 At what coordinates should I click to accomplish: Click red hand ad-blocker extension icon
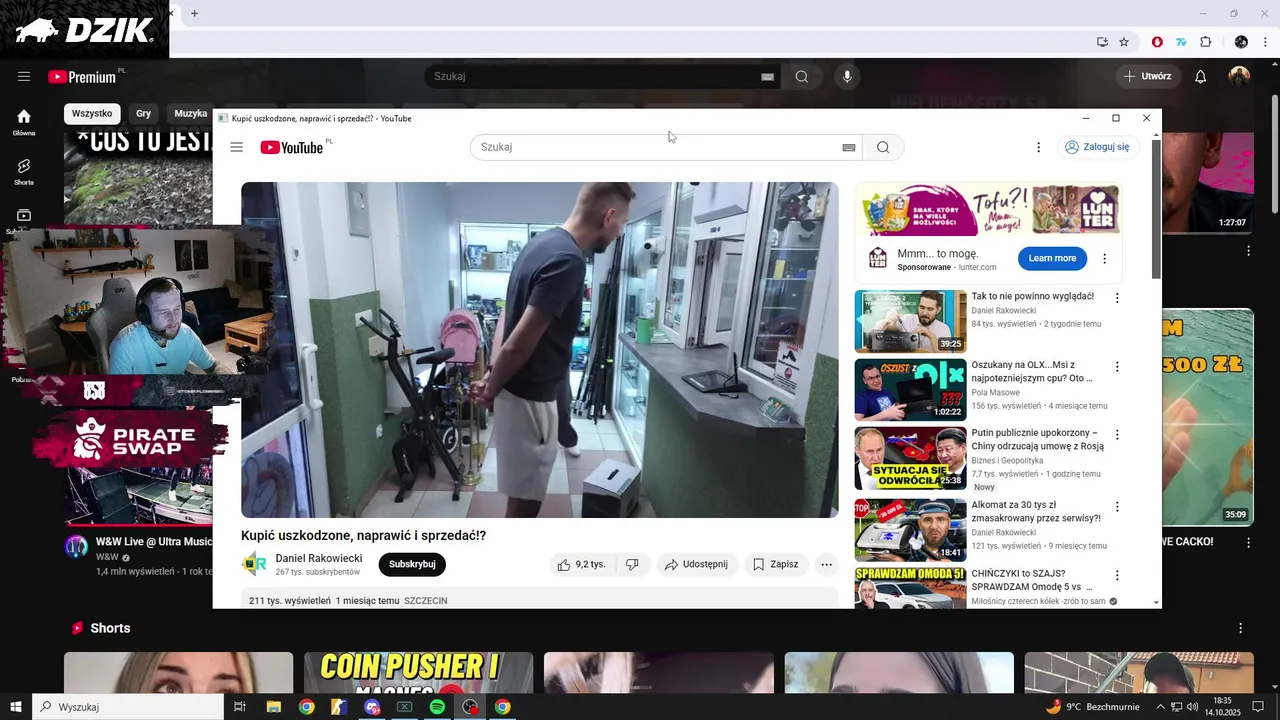click(x=1157, y=42)
